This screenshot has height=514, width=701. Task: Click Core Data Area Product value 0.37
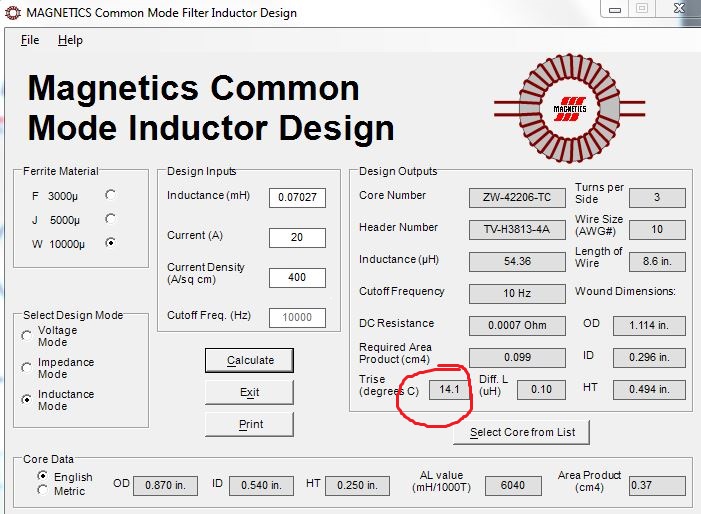coord(657,486)
